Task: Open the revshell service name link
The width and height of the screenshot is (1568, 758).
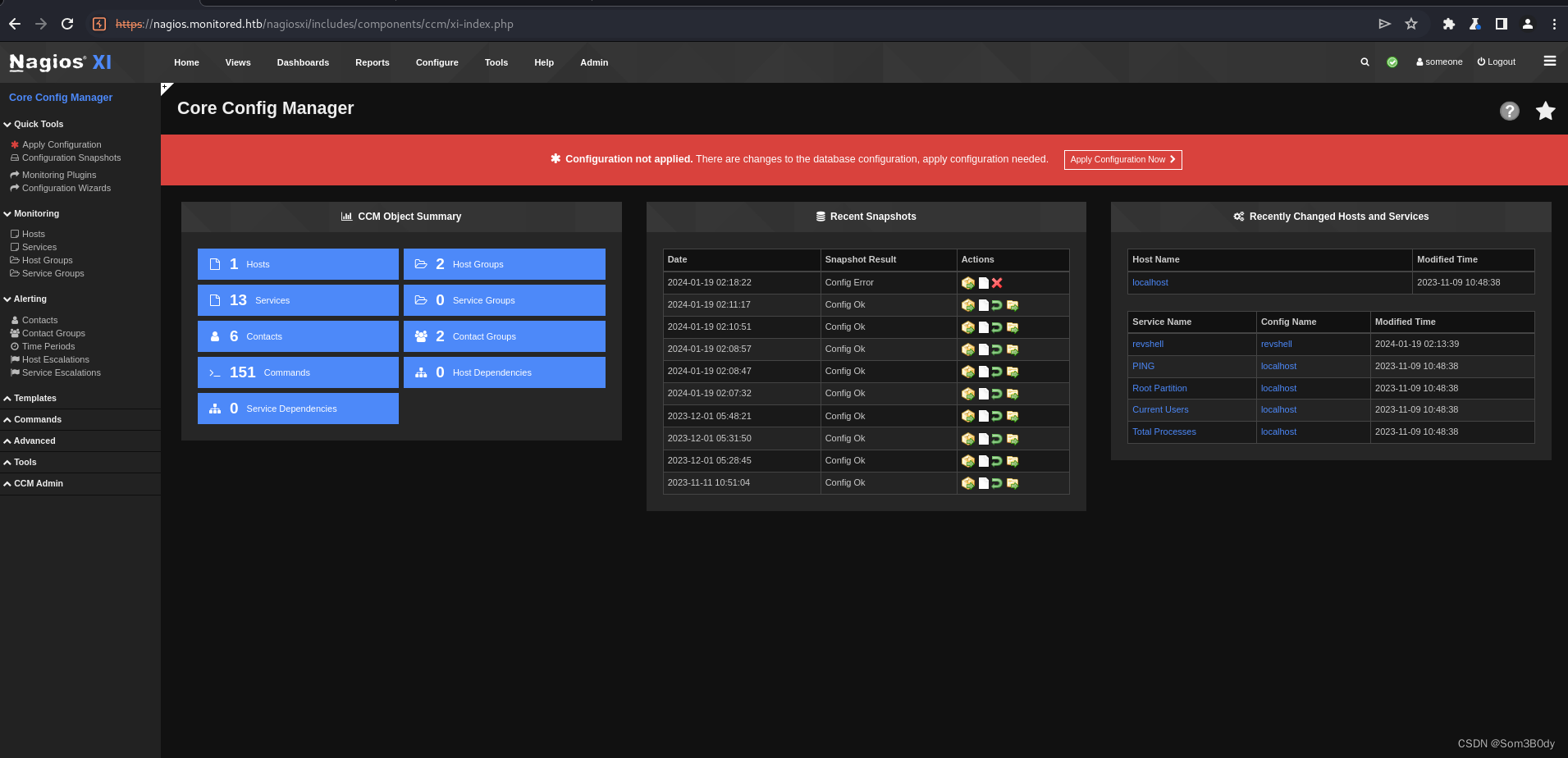Action: coord(1148,345)
